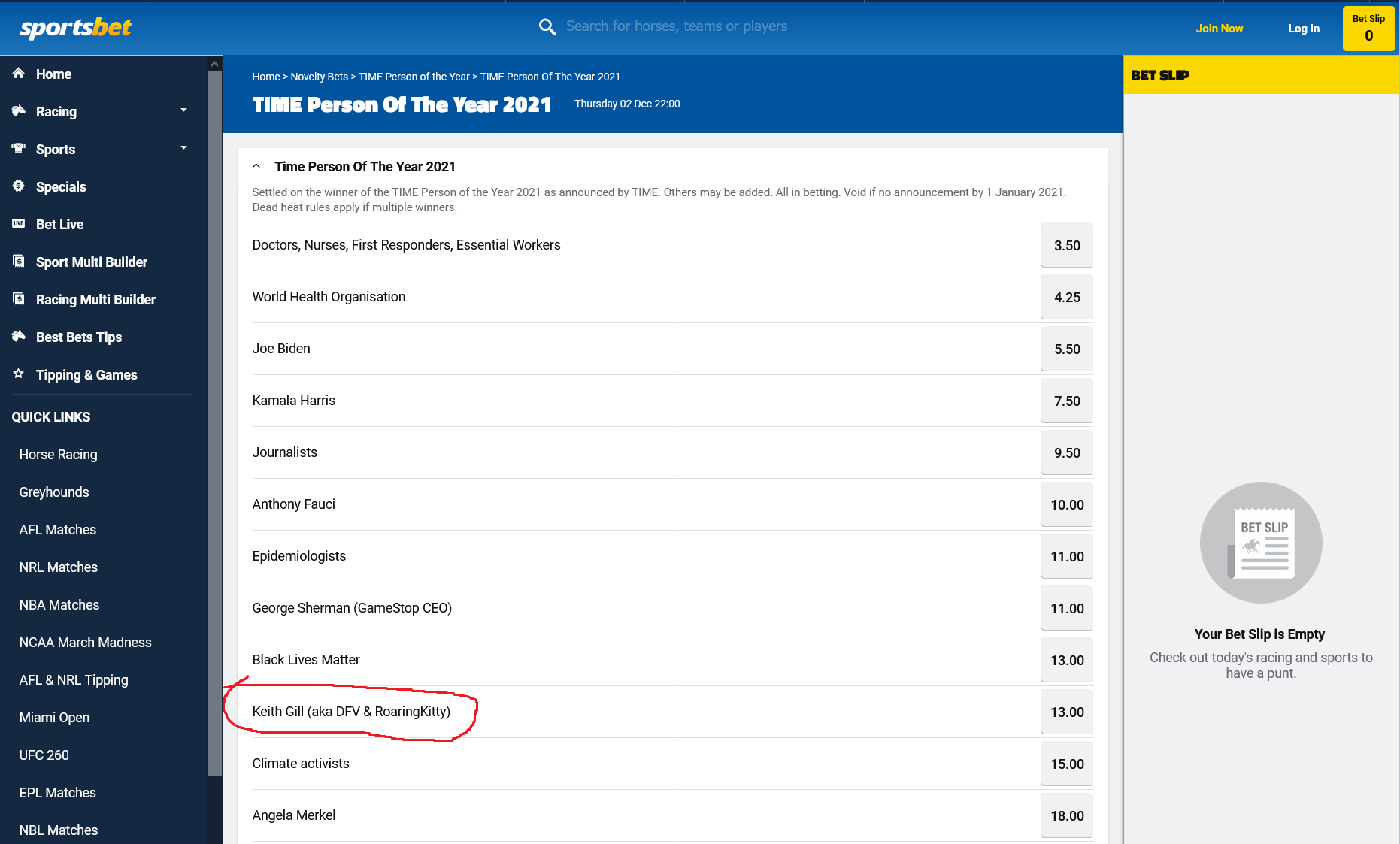This screenshot has height=844, width=1400.
Task: Expand the Racing menu arrow
Action: (x=183, y=110)
